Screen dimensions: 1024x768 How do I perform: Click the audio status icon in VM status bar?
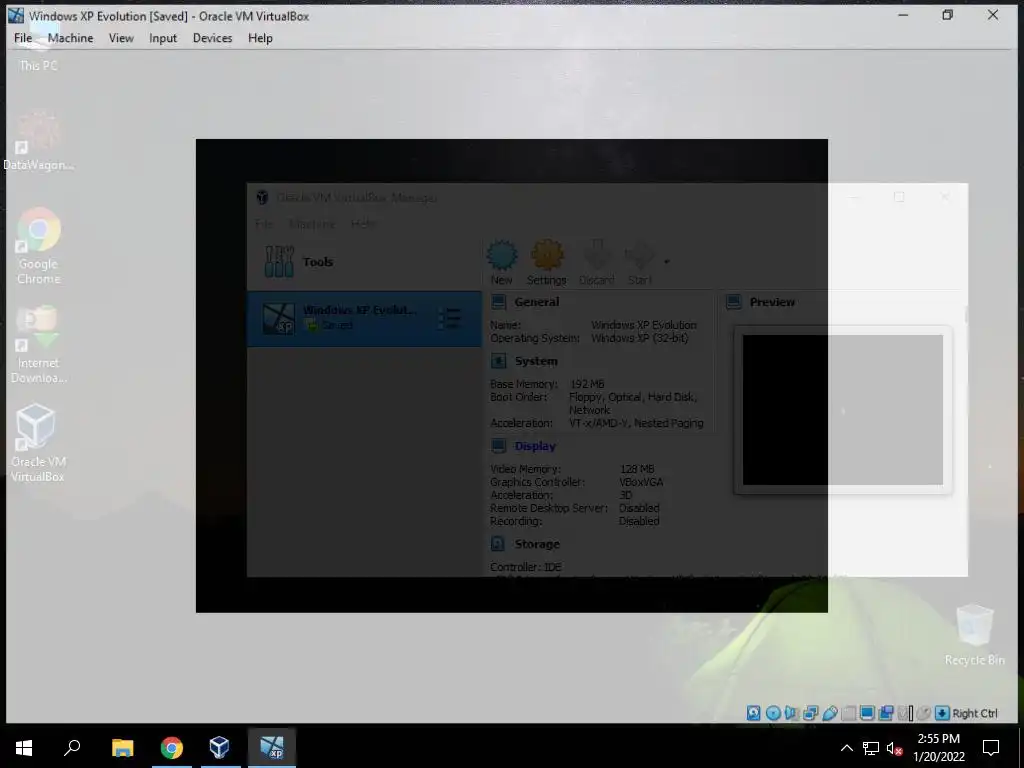point(792,713)
